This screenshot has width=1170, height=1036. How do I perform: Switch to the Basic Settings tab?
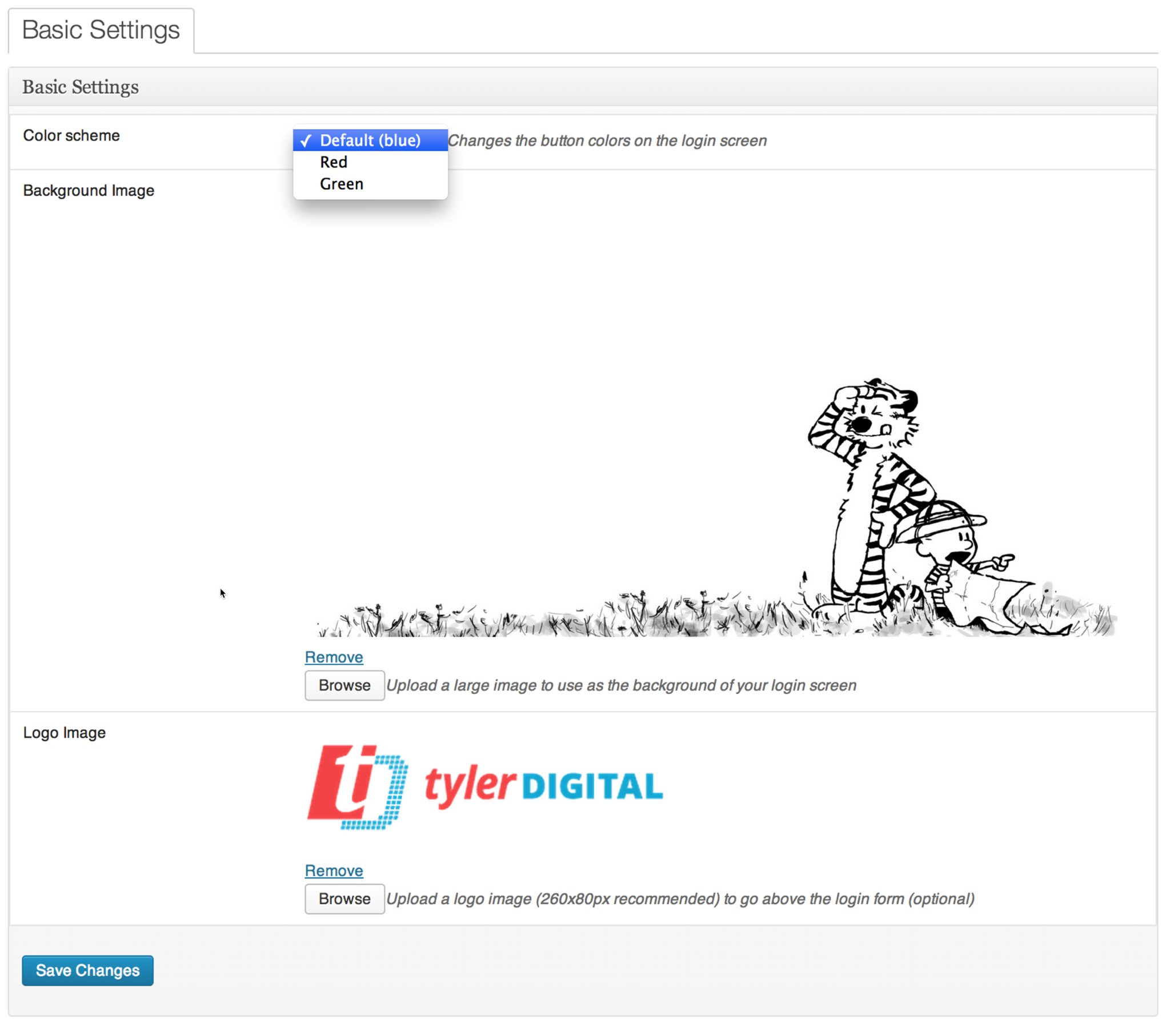pyautogui.click(x=101, y=30)
